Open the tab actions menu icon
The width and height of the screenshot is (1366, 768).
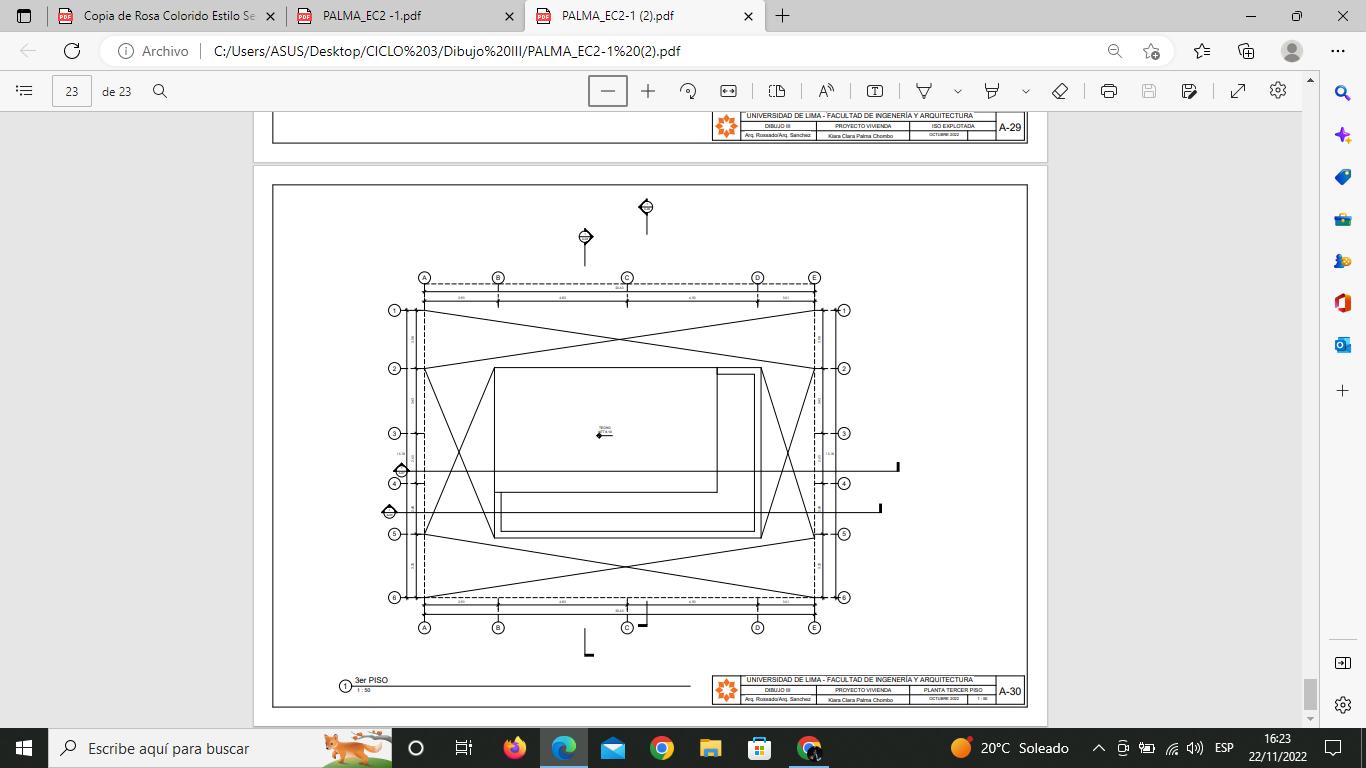(x=24, y=16)
